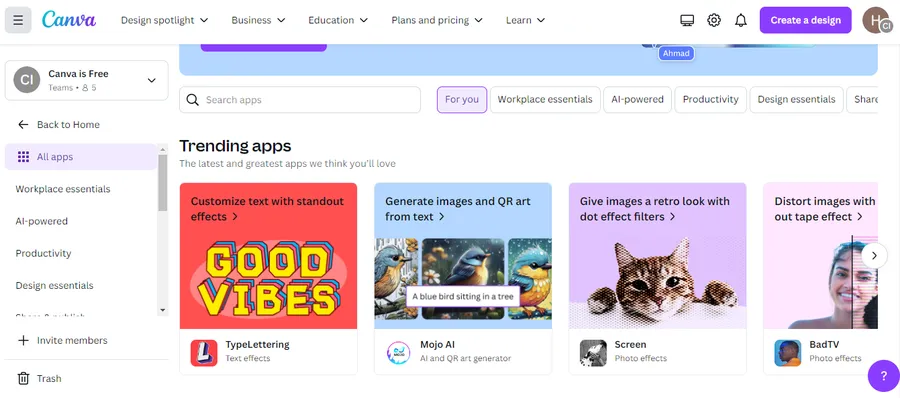Open the hamburger menu icon

coord(18,20)
